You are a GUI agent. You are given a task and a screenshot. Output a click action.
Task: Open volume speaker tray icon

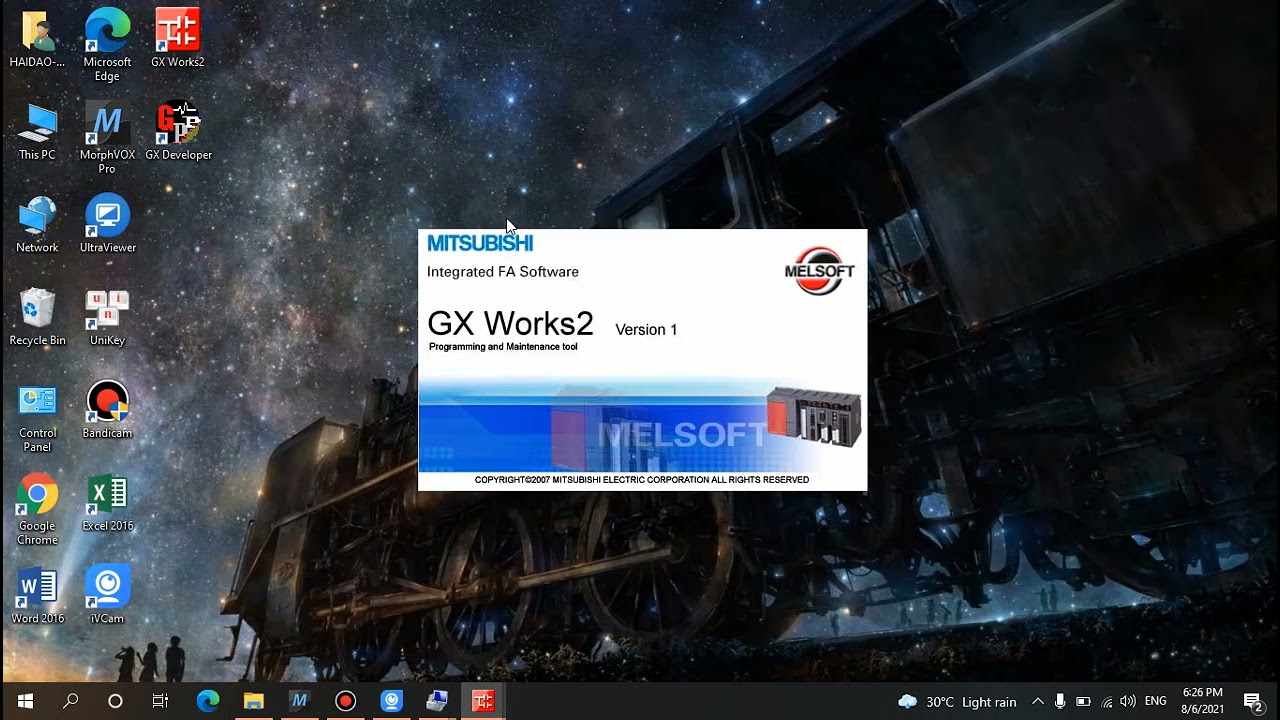click(1128, 702)
